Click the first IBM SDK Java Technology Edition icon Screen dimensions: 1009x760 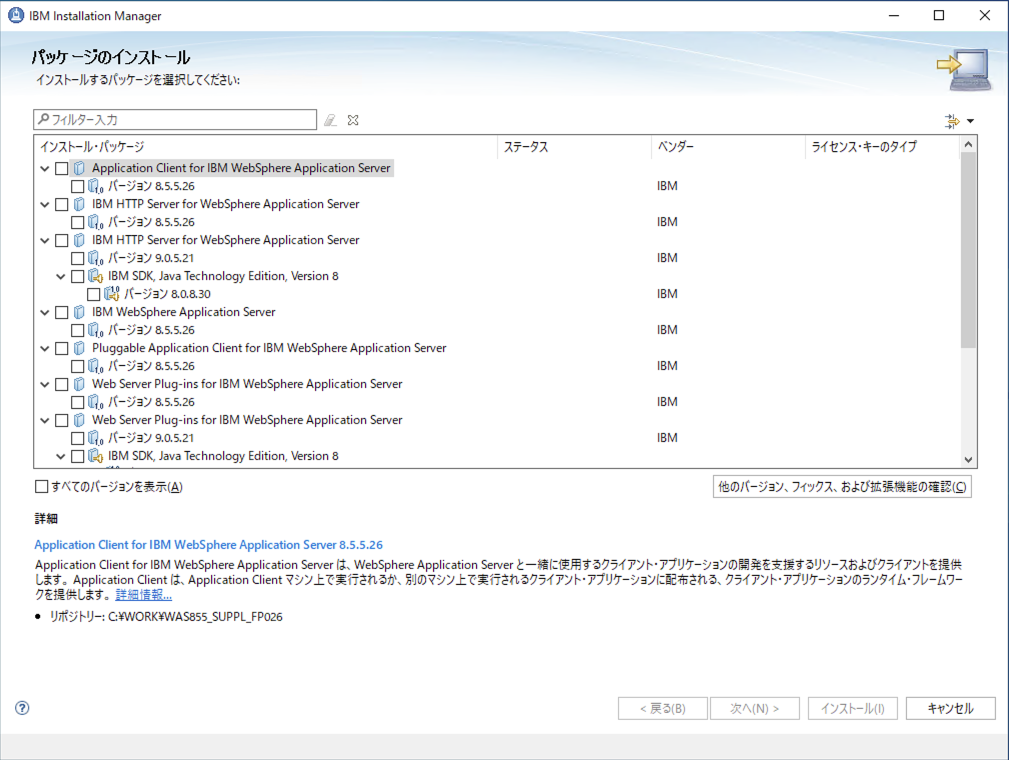pos(96,276)
